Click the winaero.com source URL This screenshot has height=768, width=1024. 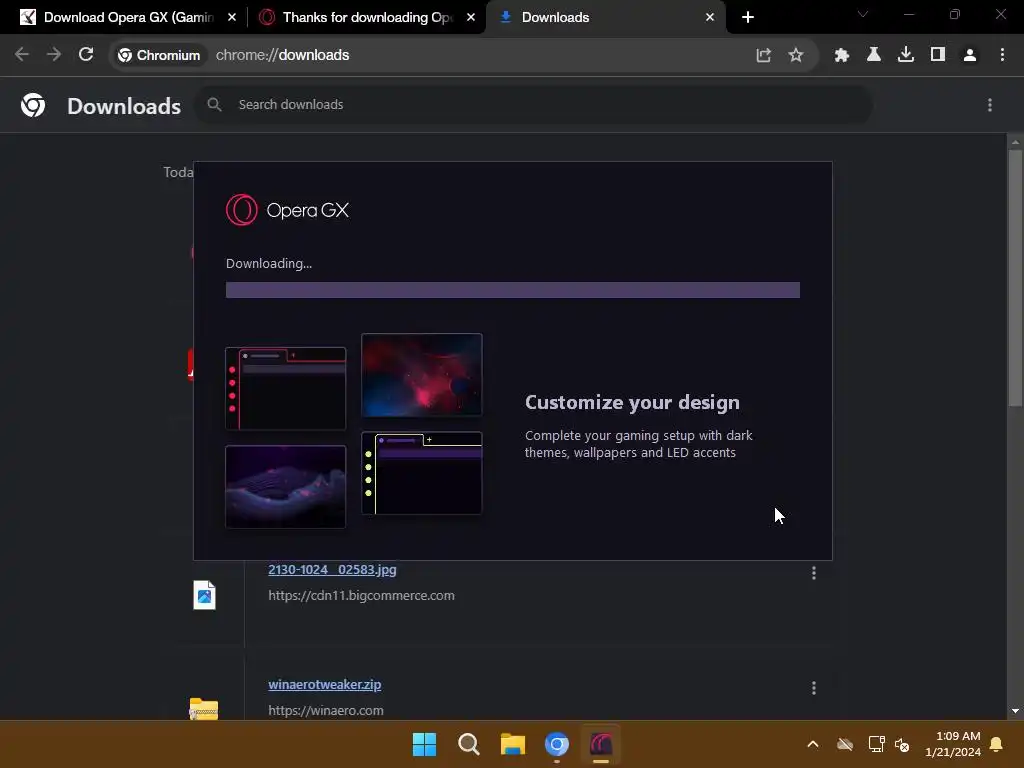click(326, 711)
